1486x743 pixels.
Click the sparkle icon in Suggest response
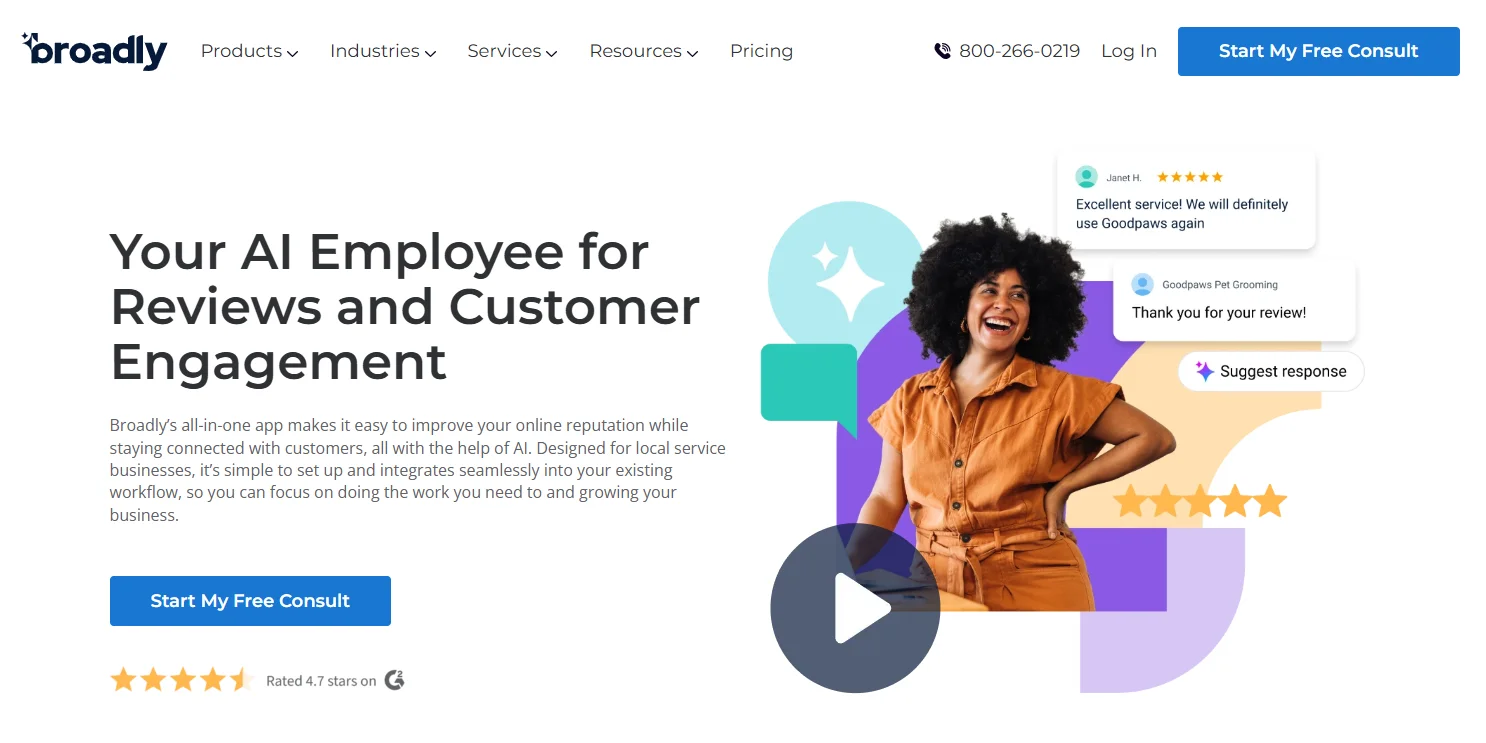tap(1205, 371)
